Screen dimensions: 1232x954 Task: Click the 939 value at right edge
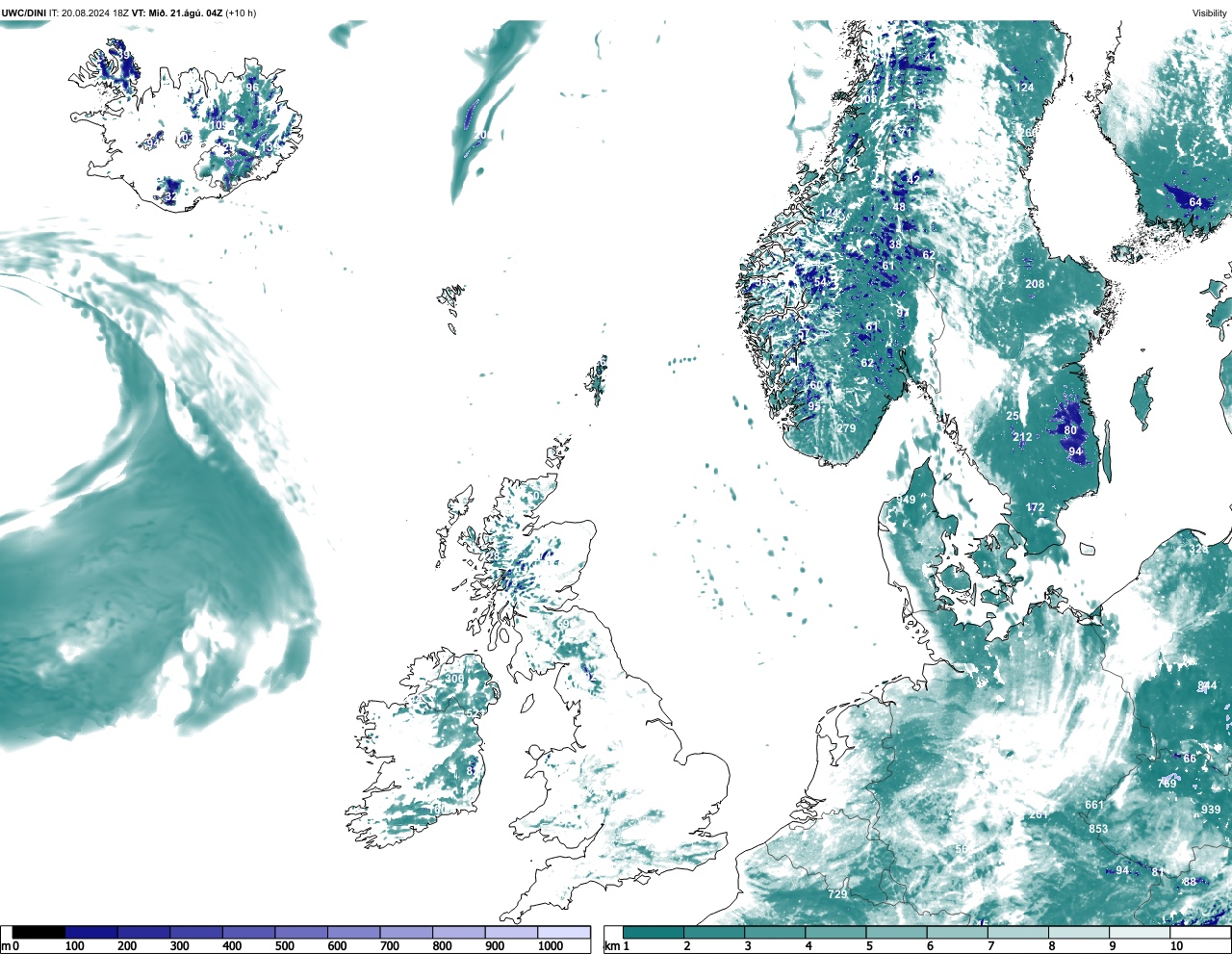click(x=1211, y=810)
